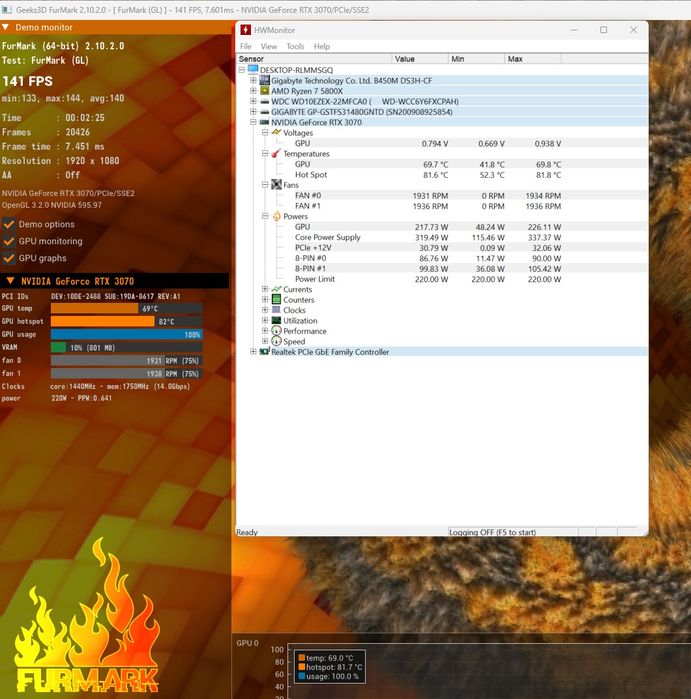Click the GIGABYTE GP-GSTFS31480GNTD drive icon
Viewport: 691px width, 699px height.
[x=265, y=112]
